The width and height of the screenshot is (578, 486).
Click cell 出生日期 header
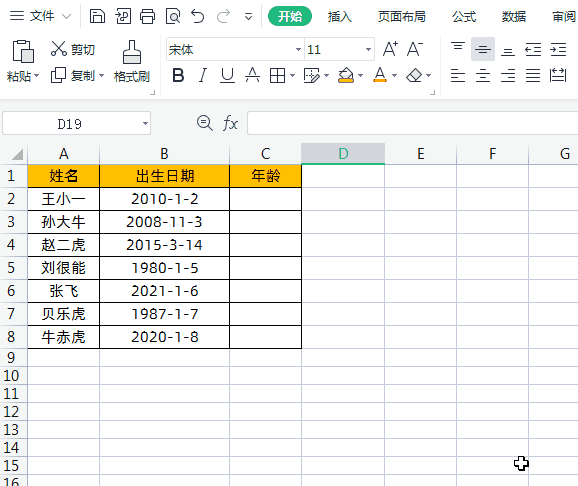[x=164, y=176]
